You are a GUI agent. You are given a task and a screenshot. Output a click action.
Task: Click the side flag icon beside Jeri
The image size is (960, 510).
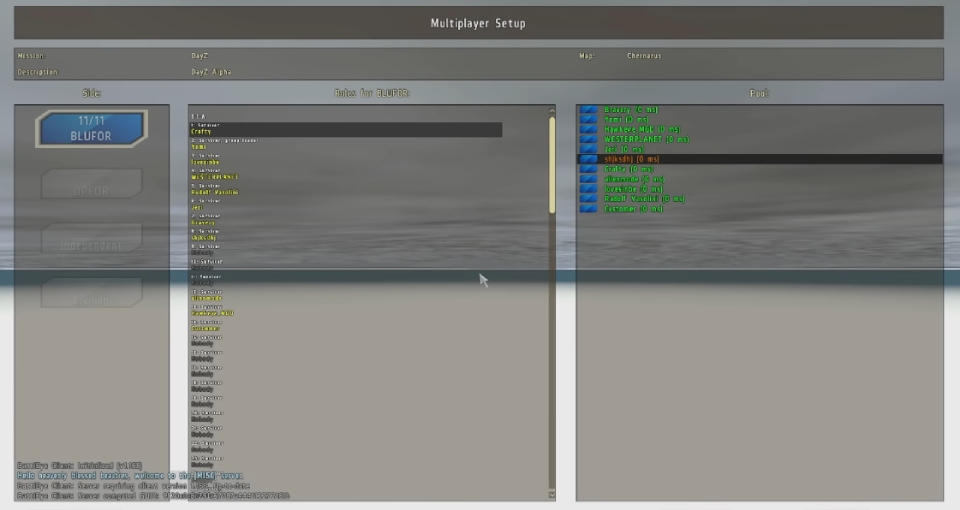(x=588, y=149)
